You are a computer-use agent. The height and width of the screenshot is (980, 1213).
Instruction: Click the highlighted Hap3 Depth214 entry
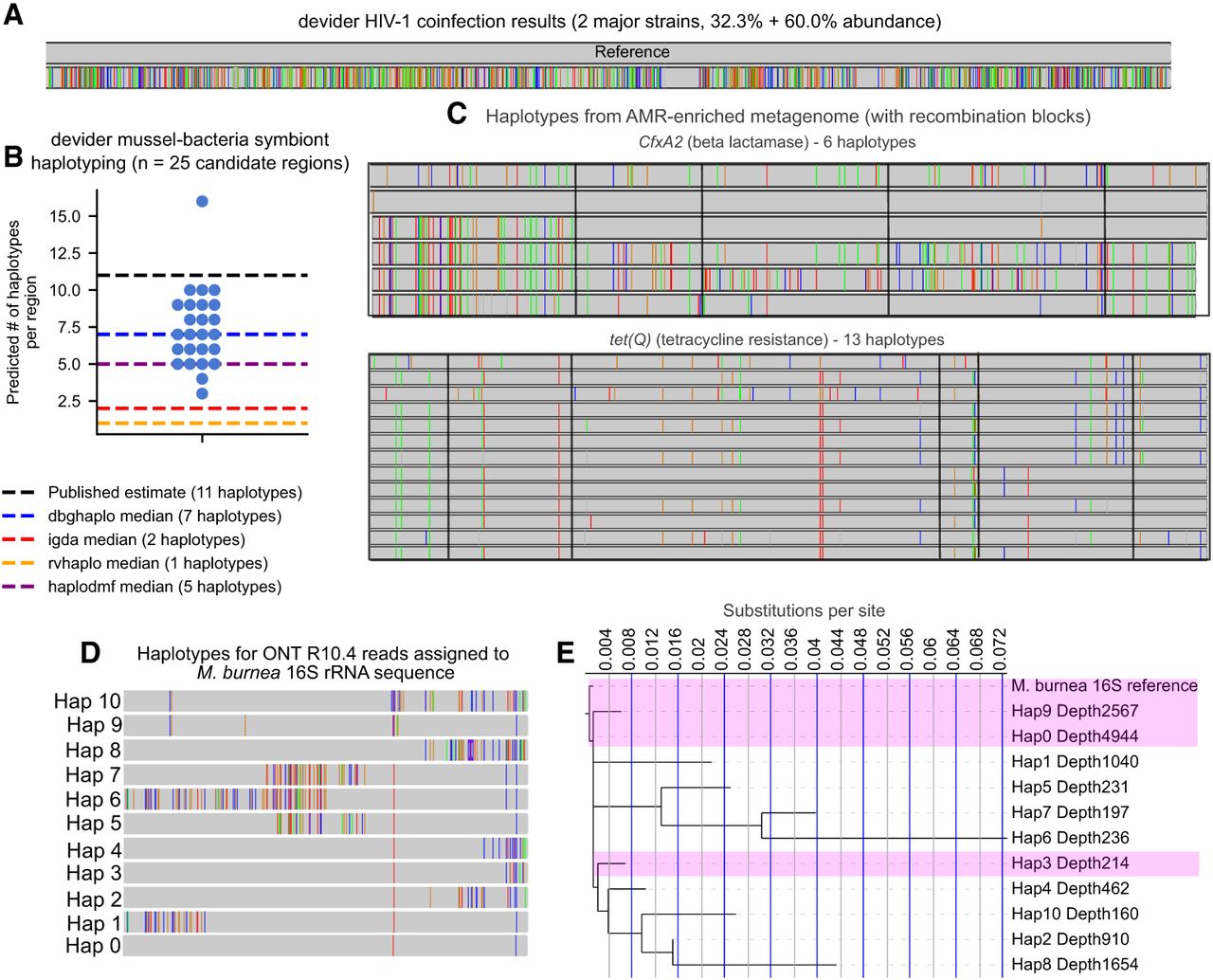[x=1070, y=863]
